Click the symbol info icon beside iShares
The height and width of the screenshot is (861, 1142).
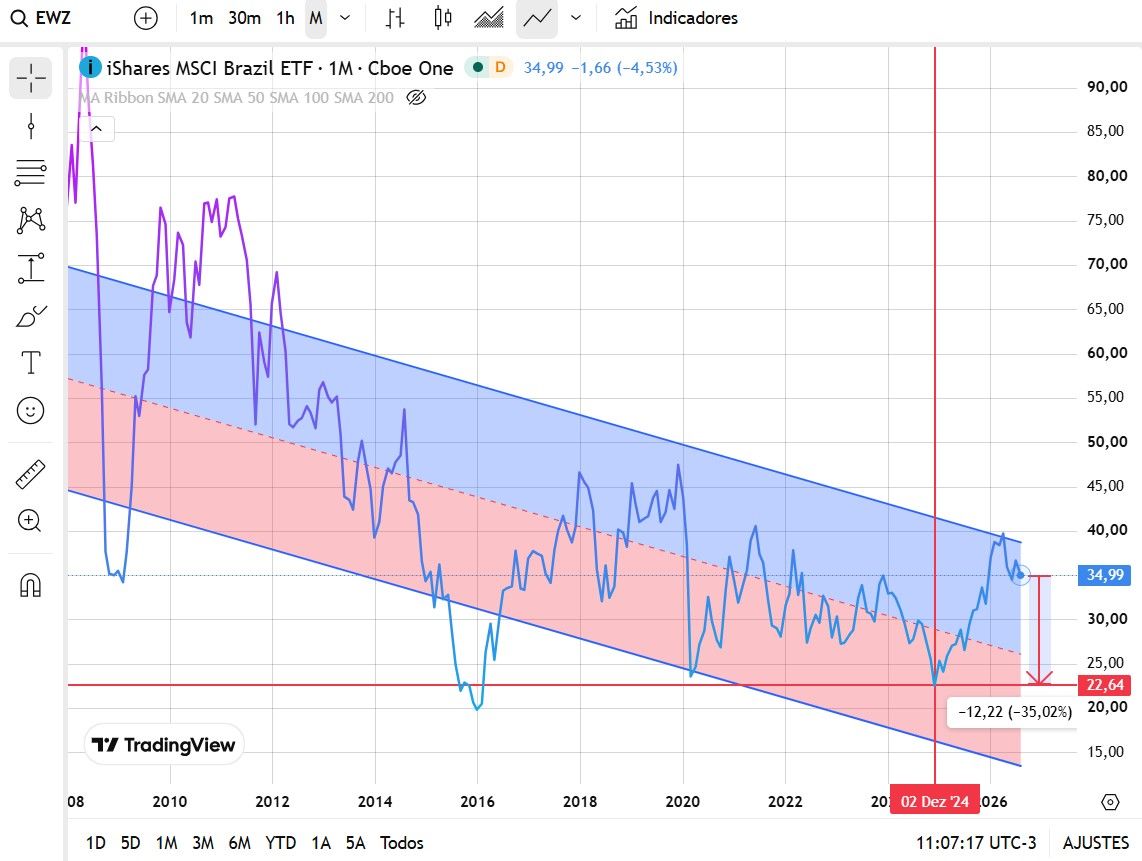pos(90,68)
